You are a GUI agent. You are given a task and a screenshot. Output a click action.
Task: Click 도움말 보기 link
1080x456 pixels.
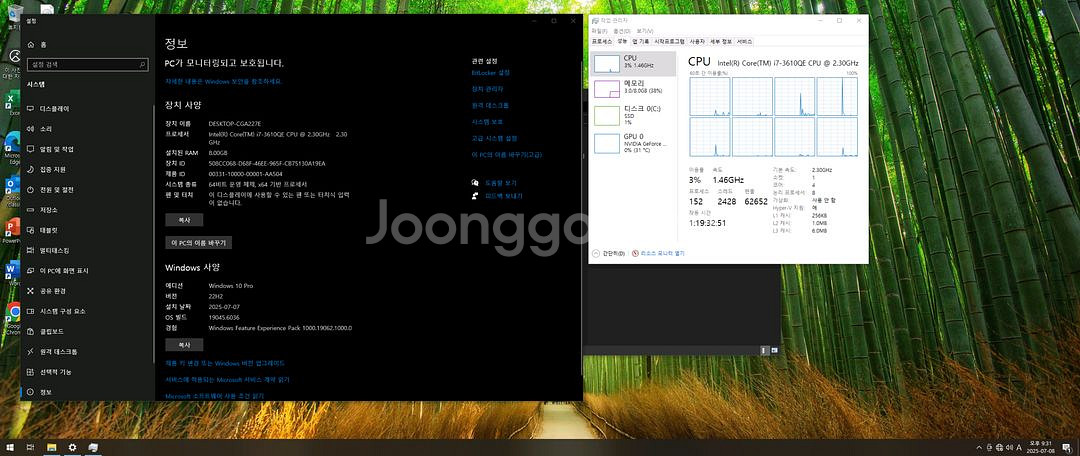coord(501,183)
